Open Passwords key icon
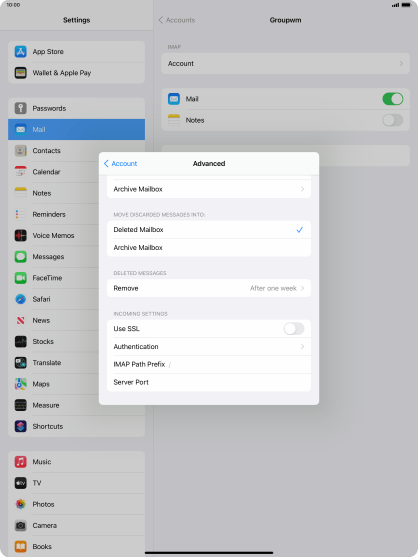 pos(21,108)
